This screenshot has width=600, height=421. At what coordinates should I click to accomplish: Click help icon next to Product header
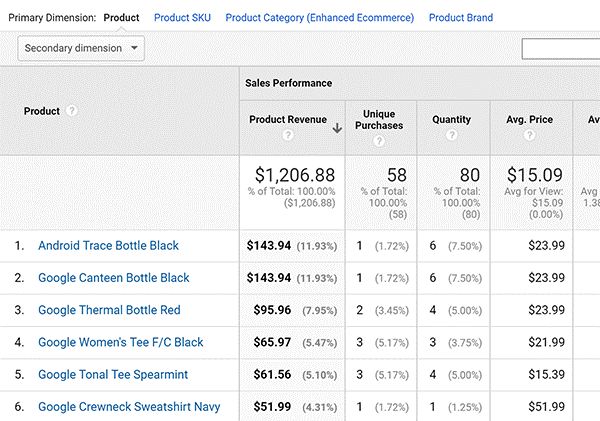(x=72, y=111)
